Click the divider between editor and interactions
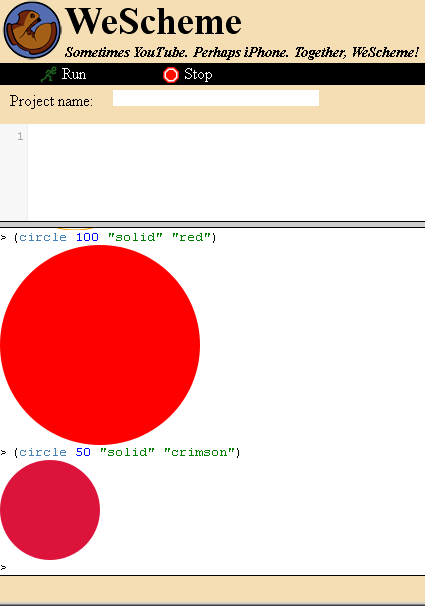Viewport: 425px width, 607px height. pos(212,225)
